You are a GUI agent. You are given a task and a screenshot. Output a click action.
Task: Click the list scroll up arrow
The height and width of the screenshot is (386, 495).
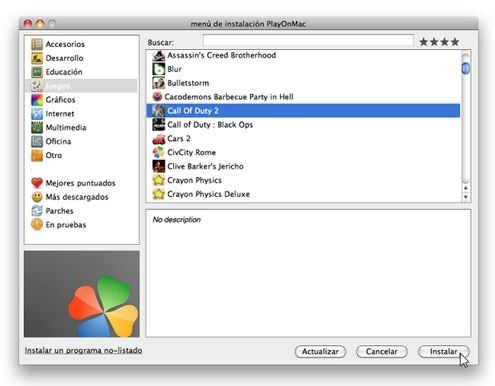click(x=466, y=188)
